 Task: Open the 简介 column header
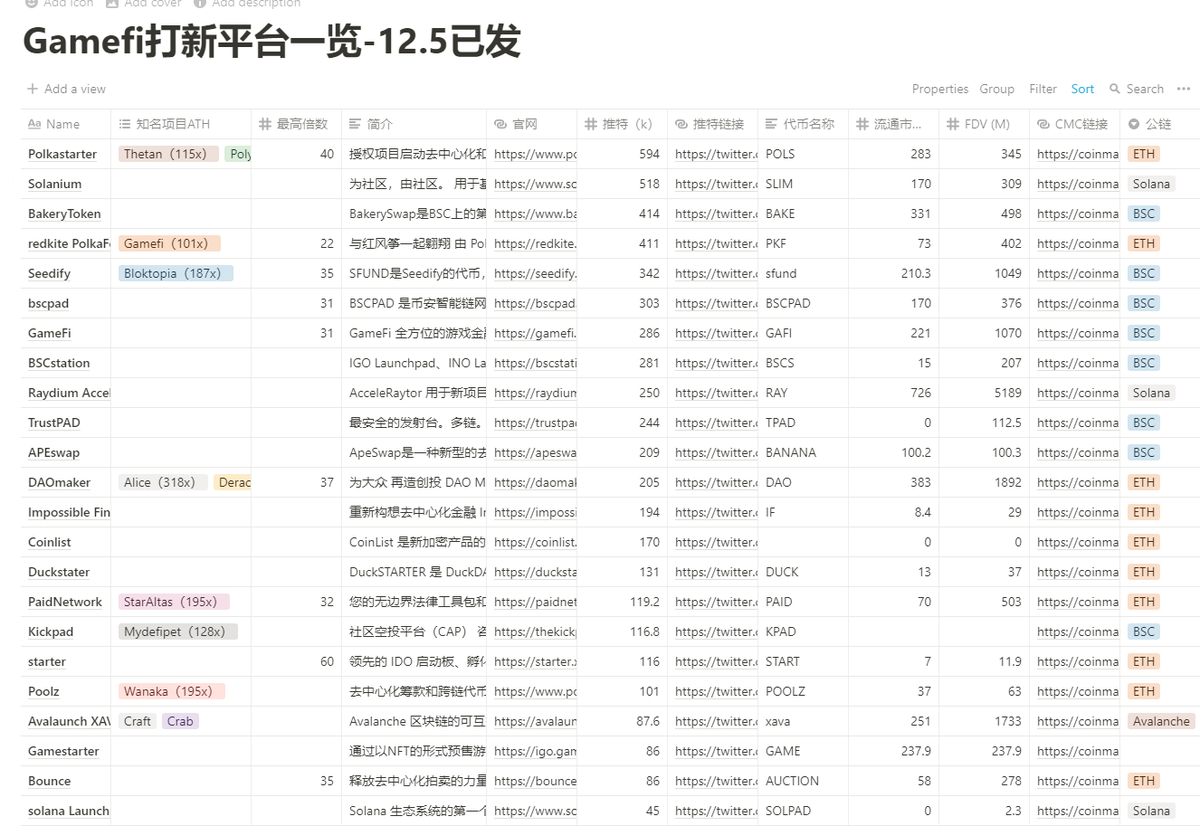414,124
